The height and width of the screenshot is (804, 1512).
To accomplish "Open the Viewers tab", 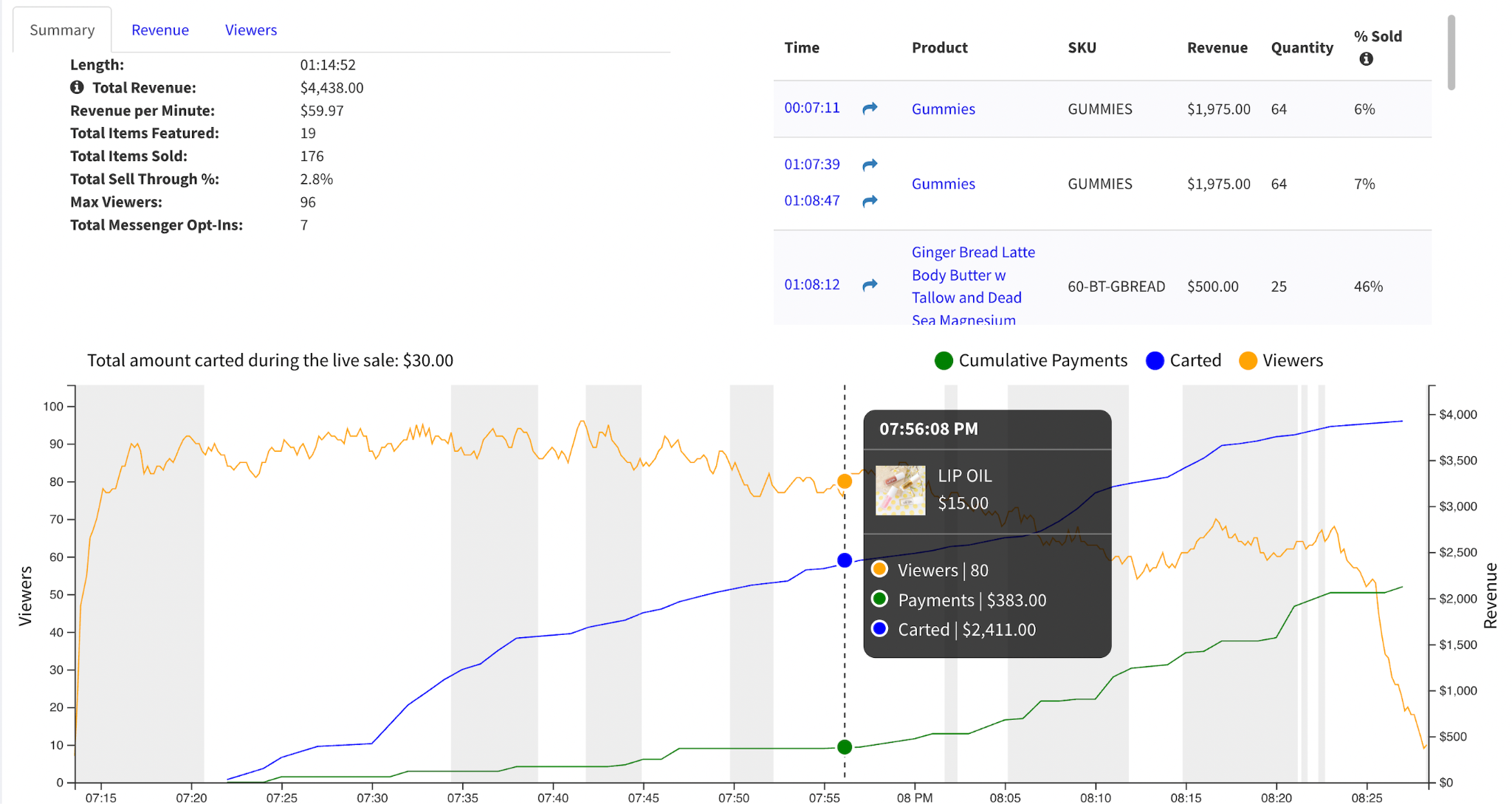I will (x=251, y=30).
